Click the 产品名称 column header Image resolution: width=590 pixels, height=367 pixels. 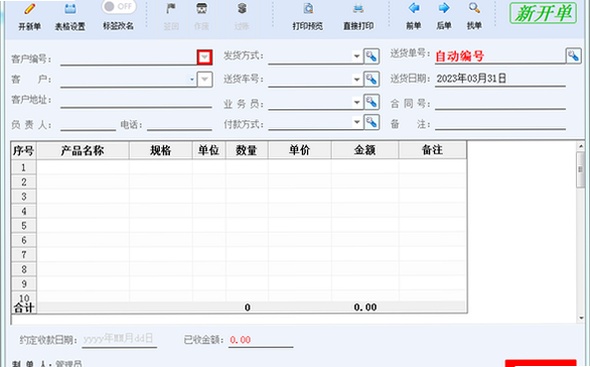point(83,151)
